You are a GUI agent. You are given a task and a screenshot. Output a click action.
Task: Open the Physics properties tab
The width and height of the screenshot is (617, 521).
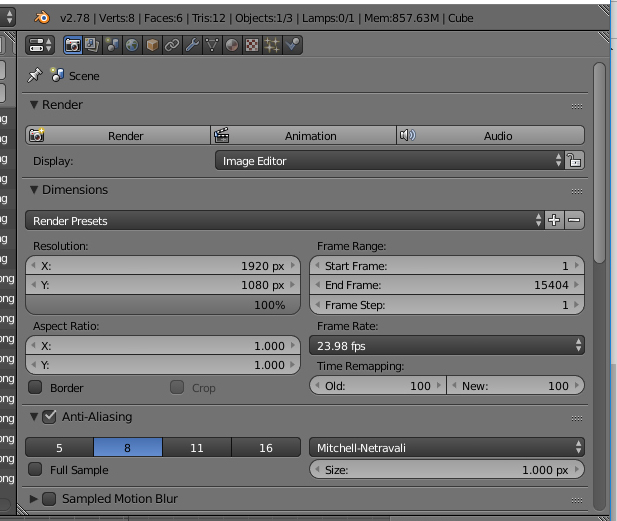click(292, 45)
